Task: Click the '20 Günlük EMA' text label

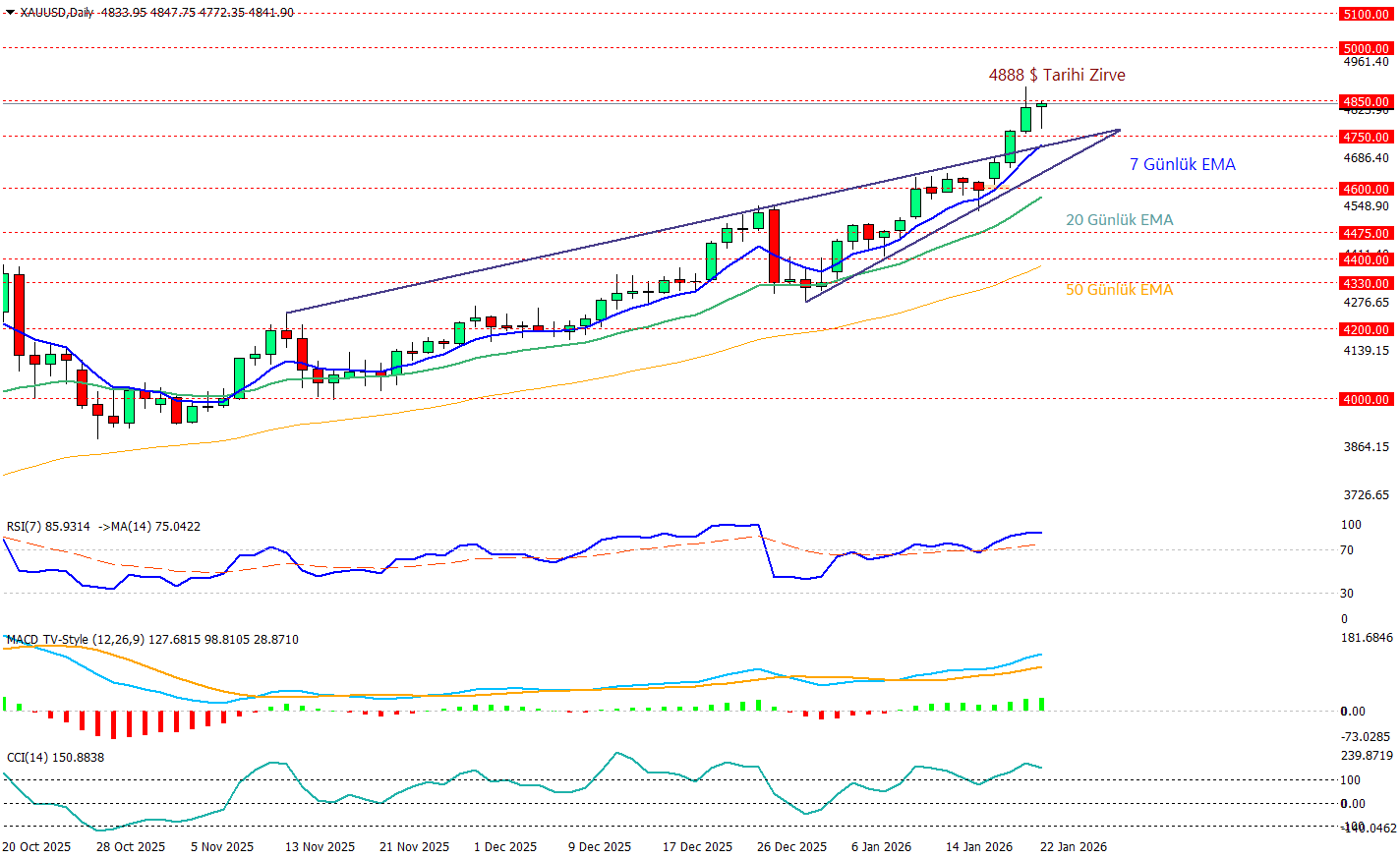Action: coord(1119,220)
